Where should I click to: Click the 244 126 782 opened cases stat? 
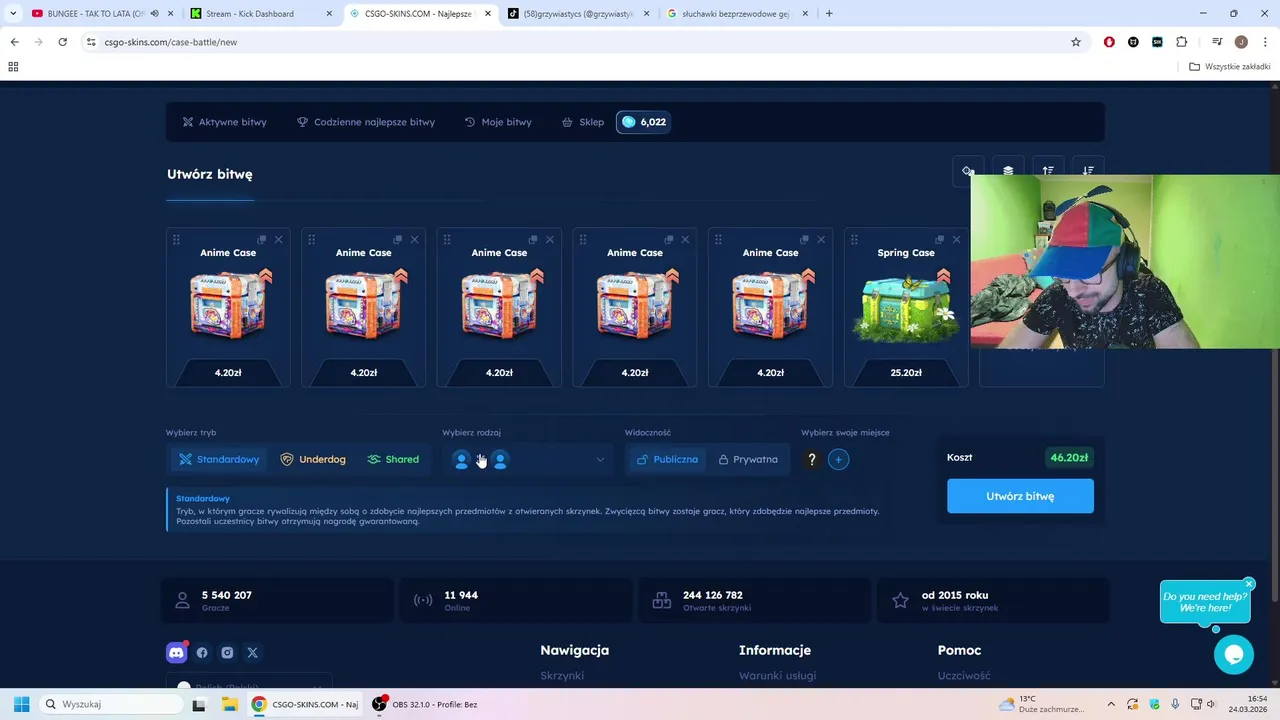tap(754, 600)
